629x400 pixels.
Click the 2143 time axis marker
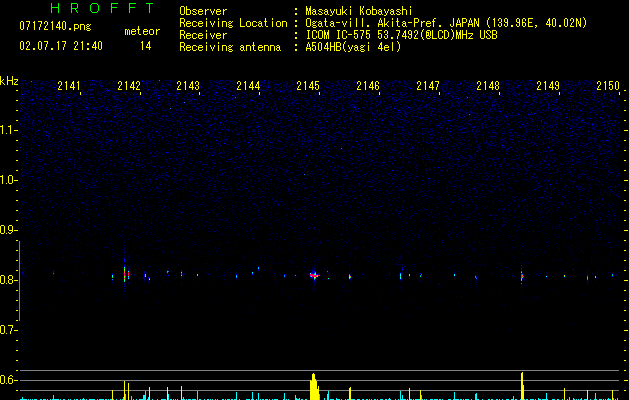click(x=188, y=86)
